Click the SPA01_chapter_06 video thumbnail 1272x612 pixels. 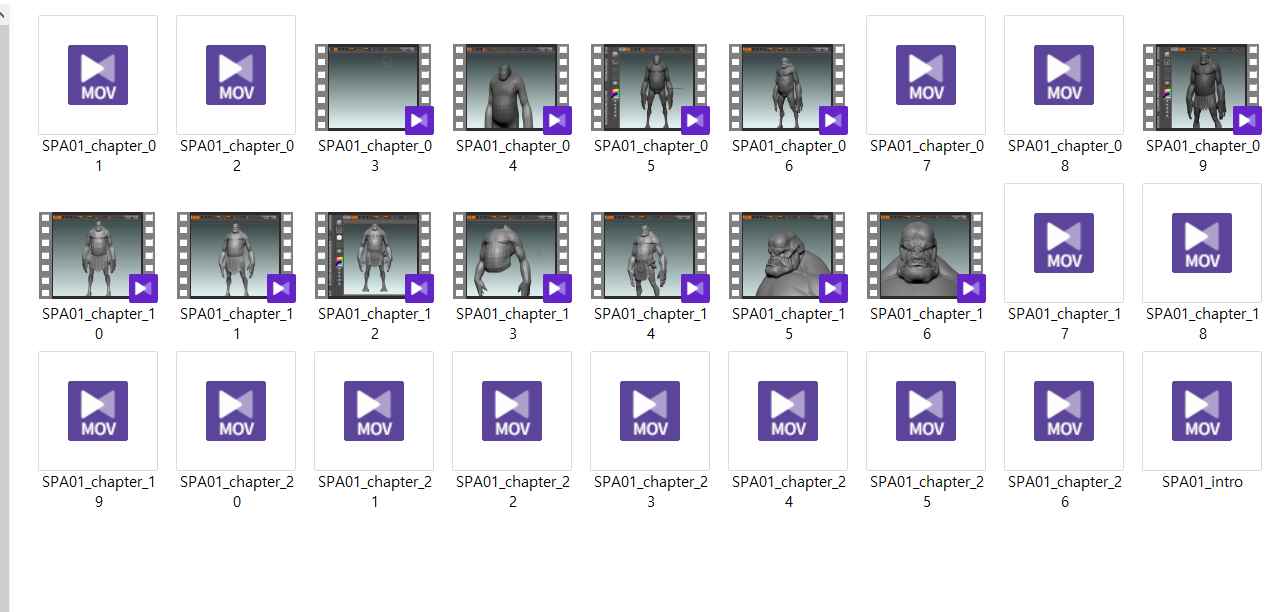(788, 88)
